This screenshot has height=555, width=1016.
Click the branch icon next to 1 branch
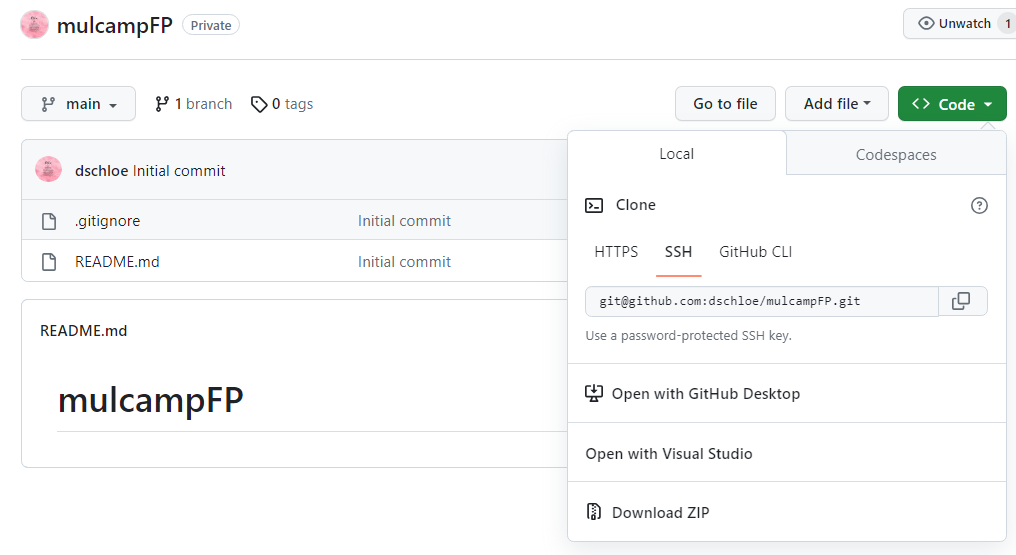click(162, 104)
